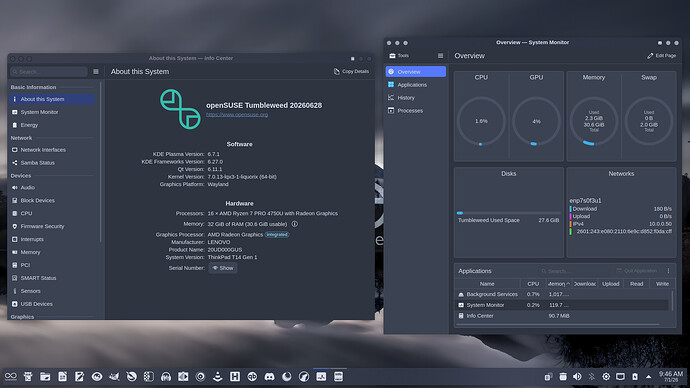This screenshot has height=388, width=690.
Task: Open the application launcher in the taskbar
Action: (11, 377)
